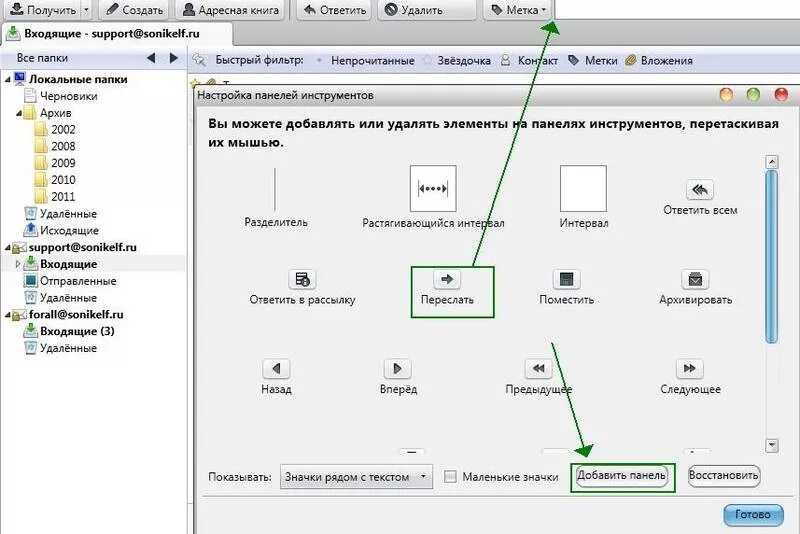Click the Готово button
This screenshot has height=534, width=800.
[x=753, y=515]
